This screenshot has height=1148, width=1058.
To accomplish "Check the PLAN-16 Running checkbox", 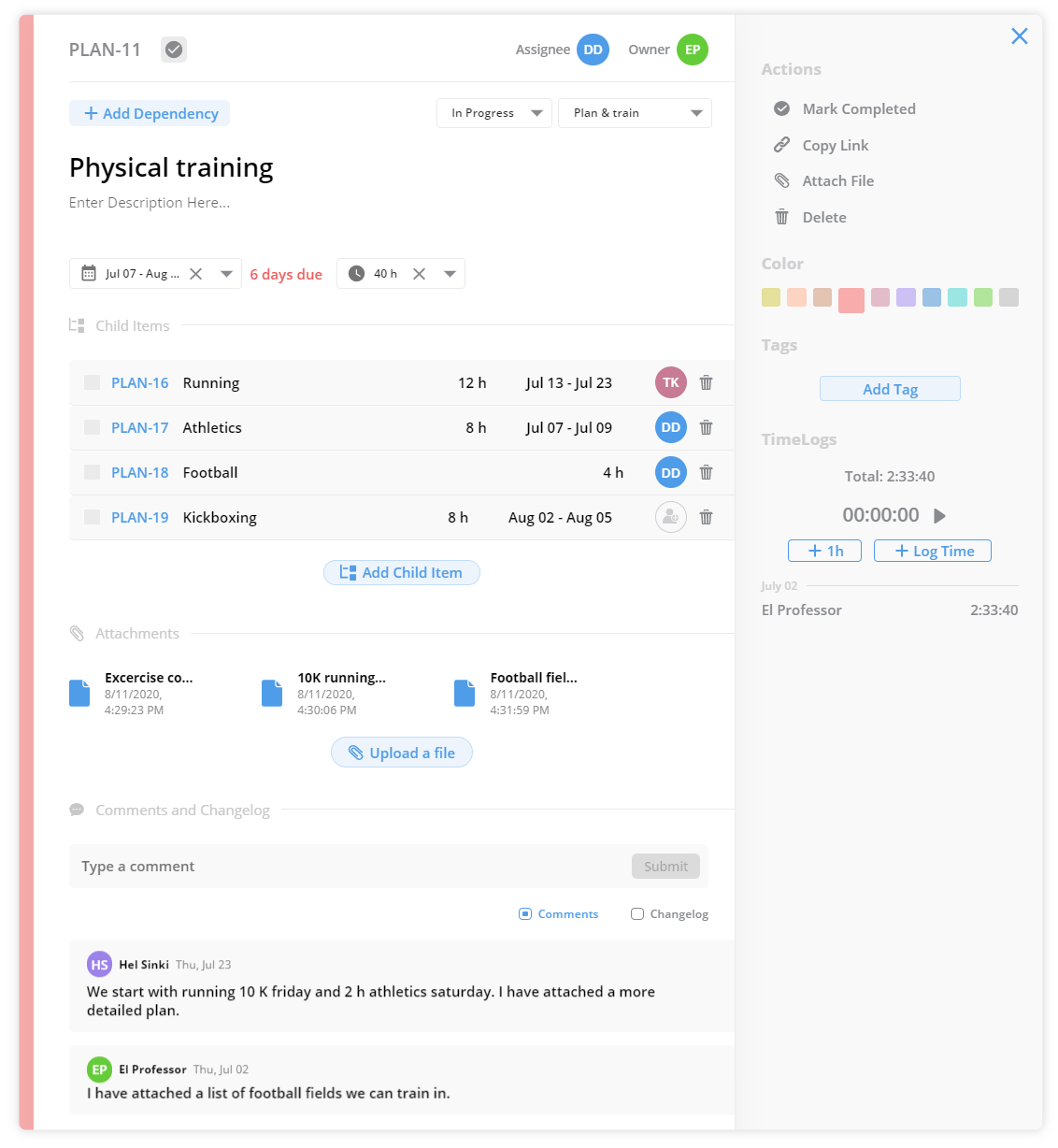I will 92,382.
